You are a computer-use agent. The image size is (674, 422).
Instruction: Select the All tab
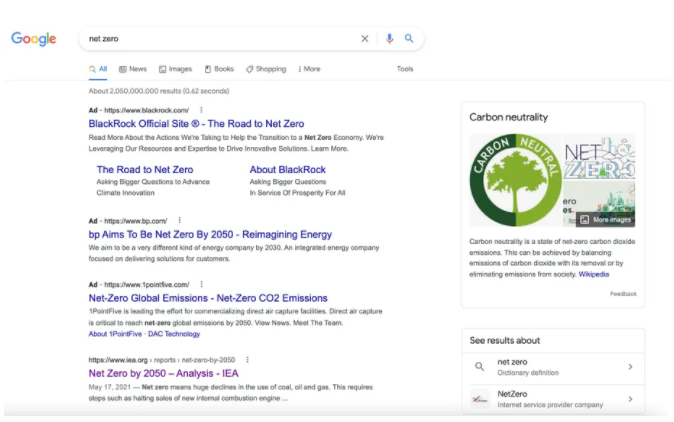pos(98,69)
